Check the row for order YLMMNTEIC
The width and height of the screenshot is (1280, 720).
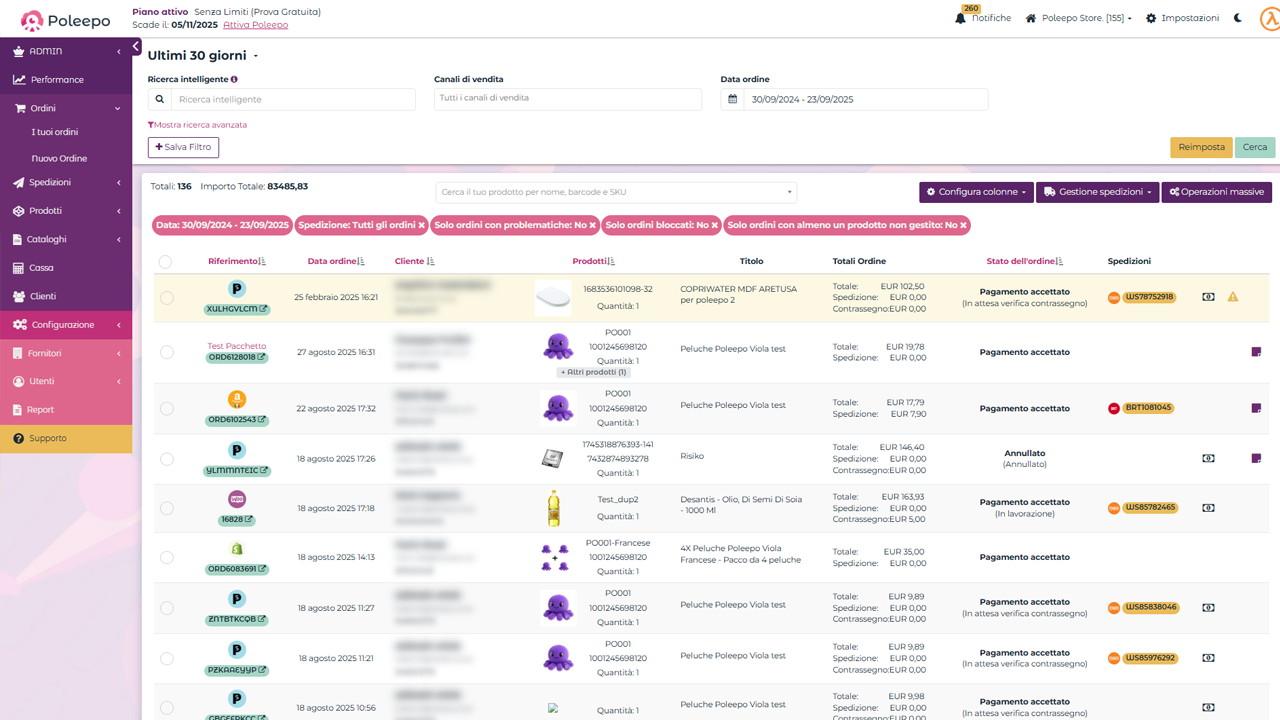tap(166, 459)
